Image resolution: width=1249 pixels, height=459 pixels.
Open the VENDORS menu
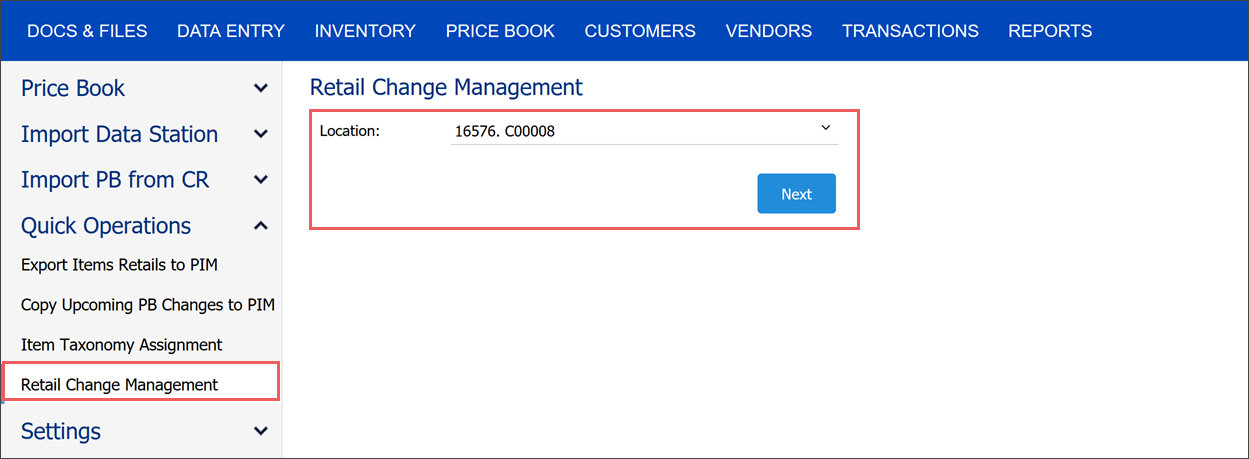point(769,31)
